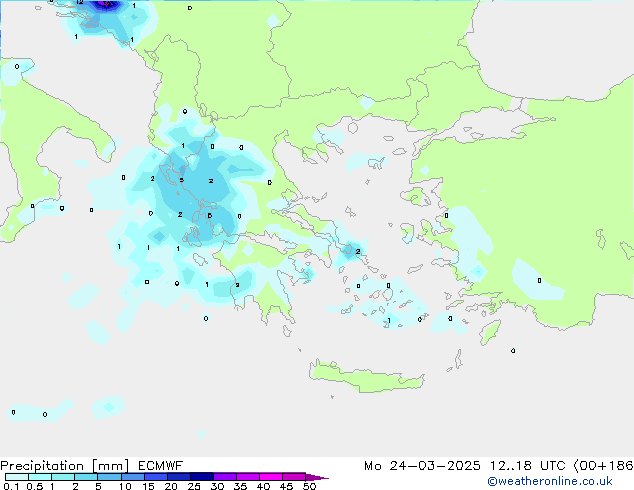Click the legend label '0.1'
Screen dimensions: 634x490
[11, 486]
